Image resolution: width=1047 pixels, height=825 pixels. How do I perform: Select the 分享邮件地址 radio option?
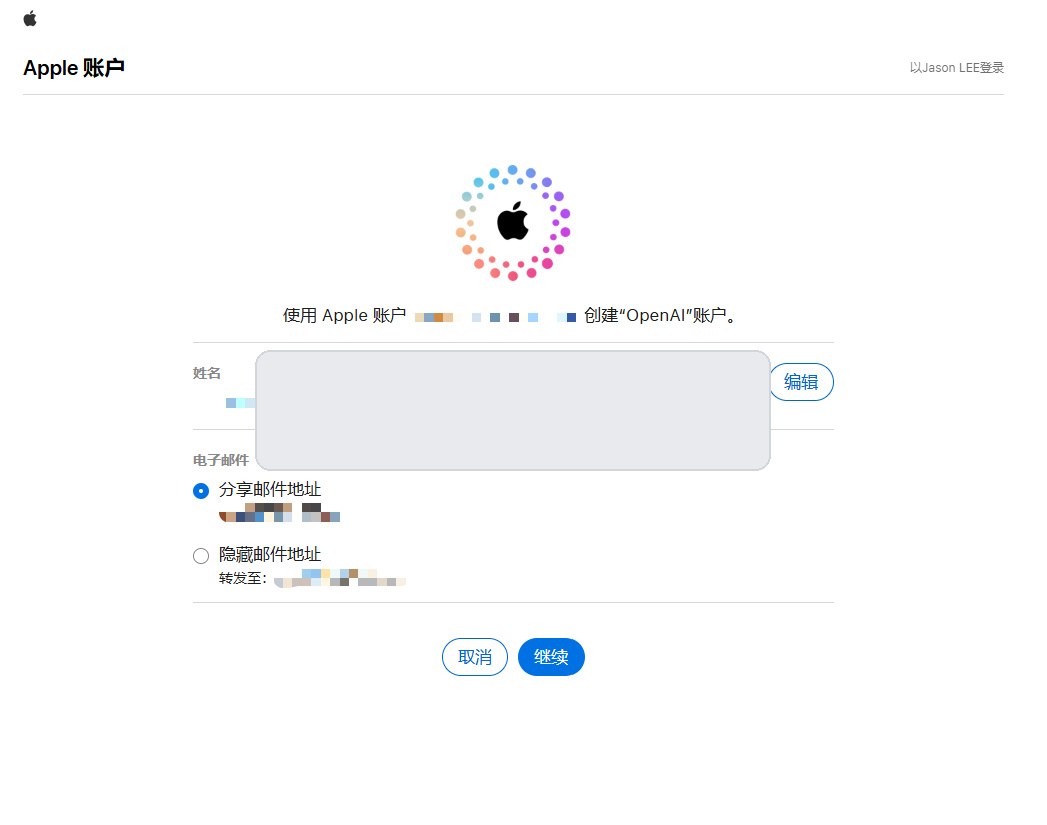201,491
